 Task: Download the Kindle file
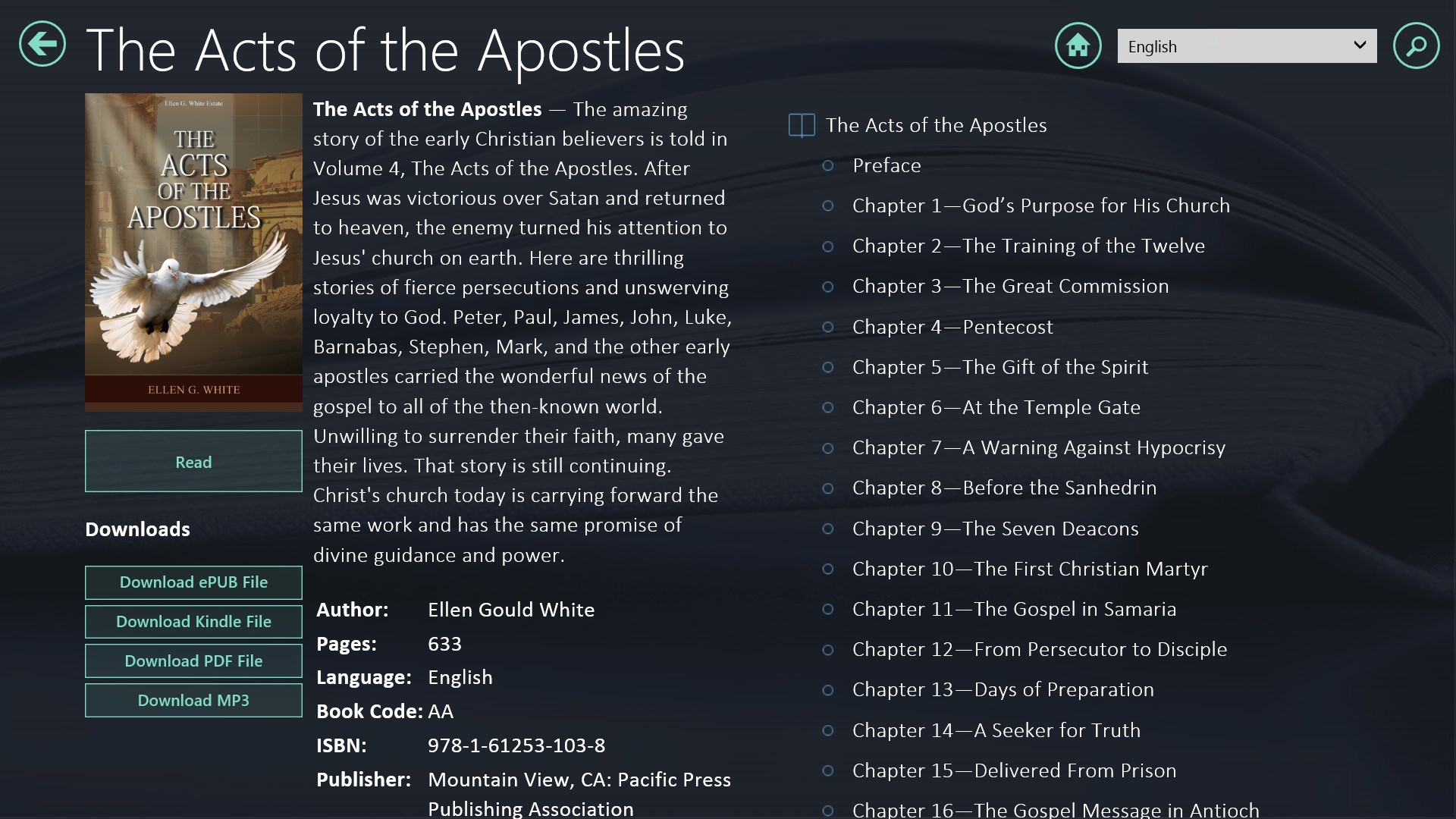(x=193, y=622)
